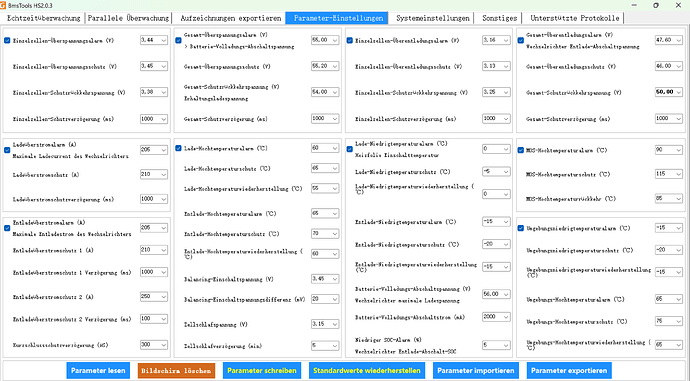Open Gesamt-Überentladungsalarm dropdown showing 47.60

point(668,40)
